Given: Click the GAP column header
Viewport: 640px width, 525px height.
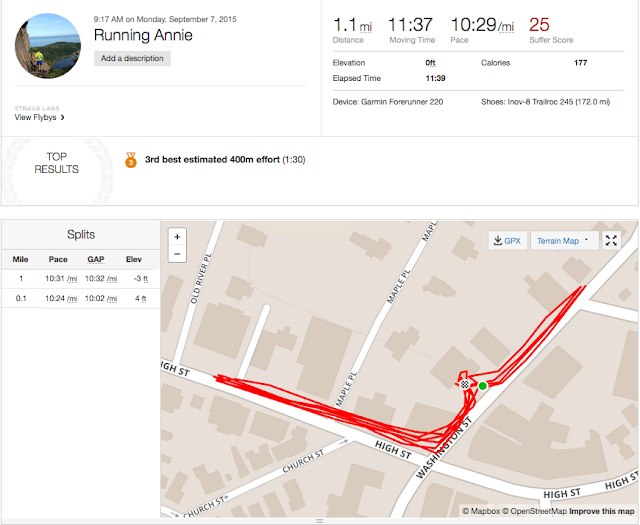Looking at the screenshot, I should tap(95, 257).
